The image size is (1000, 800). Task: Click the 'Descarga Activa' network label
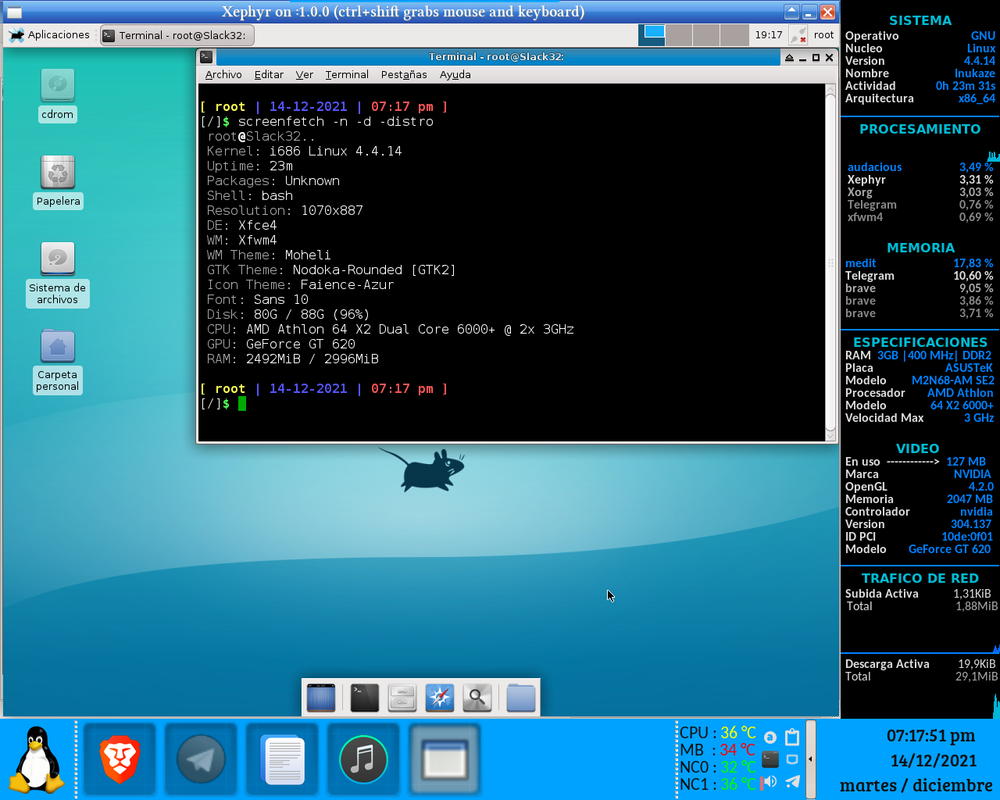[x=886, y=664]
